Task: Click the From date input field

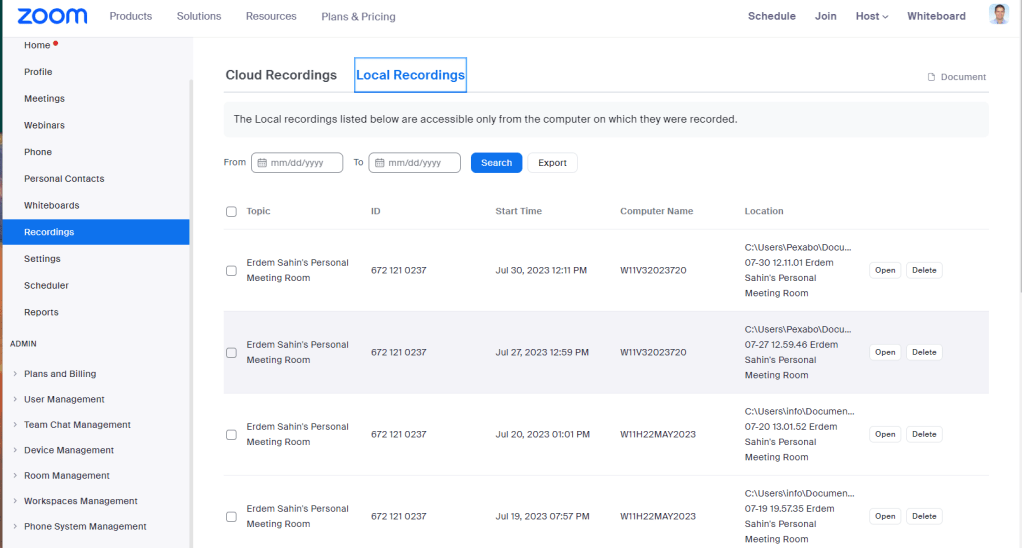Action: point(297,163)
